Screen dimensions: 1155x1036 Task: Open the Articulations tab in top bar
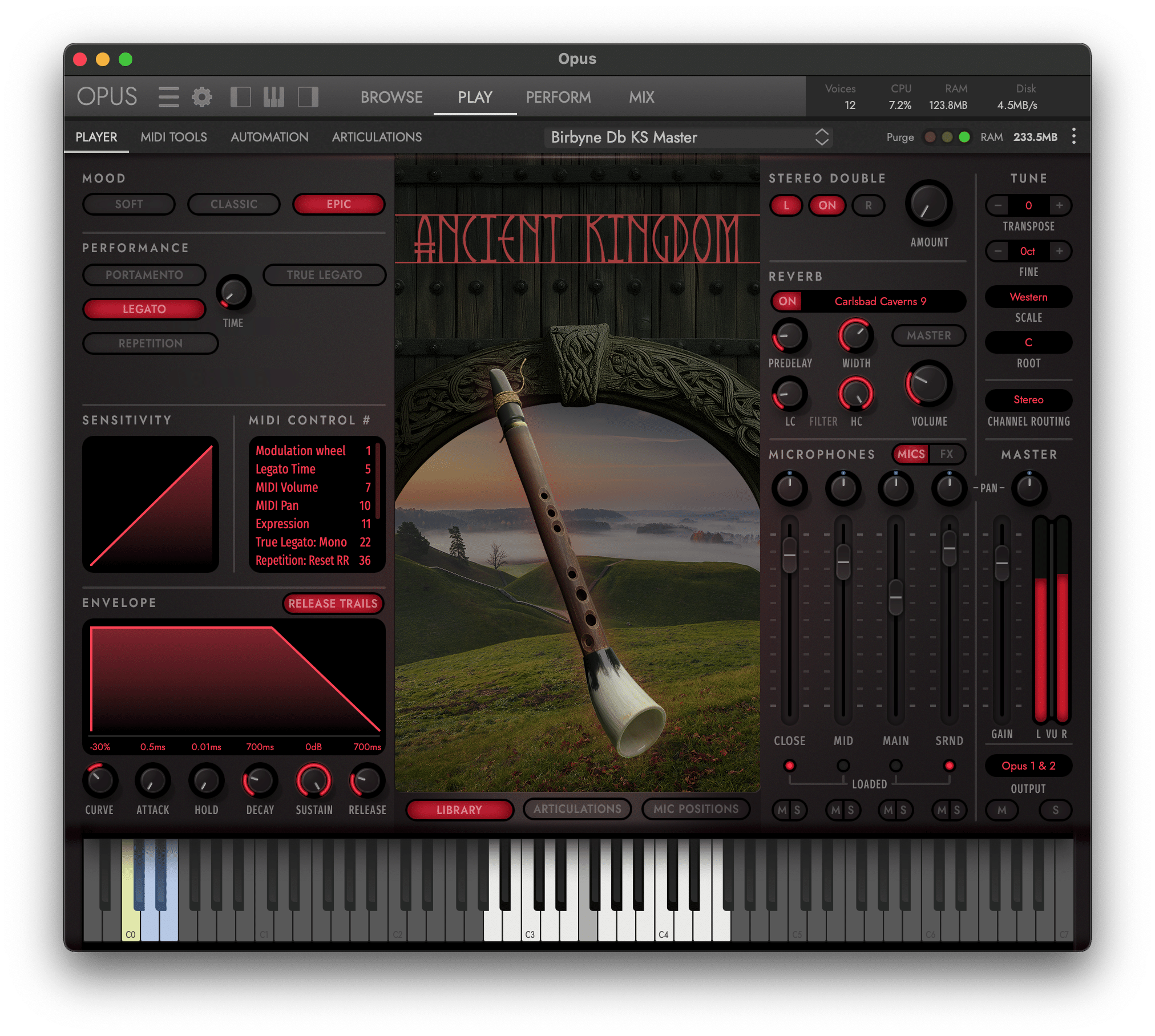pos(377,137)
